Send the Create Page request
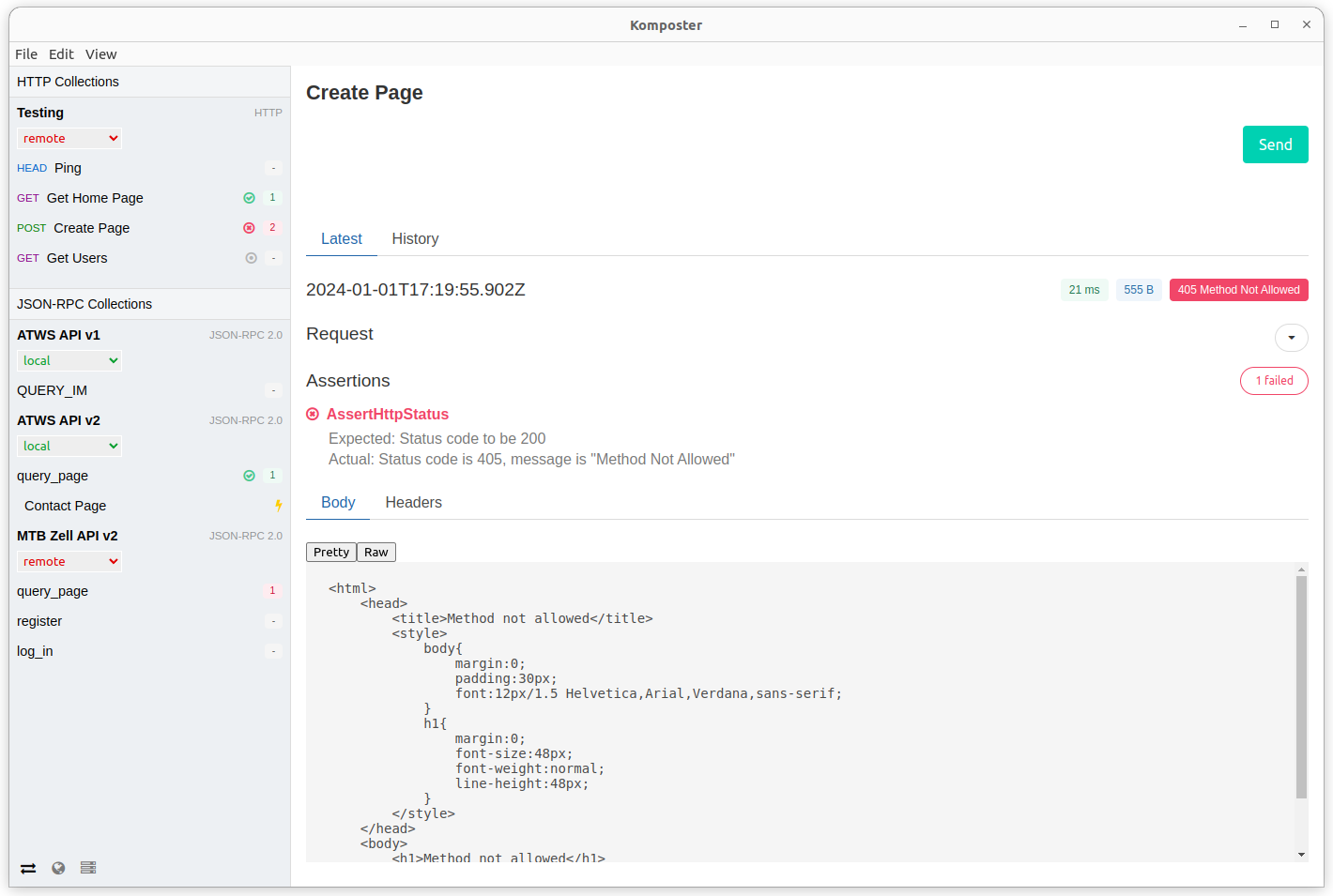Screen dimensions: 1333x896 coord(1276,144)
